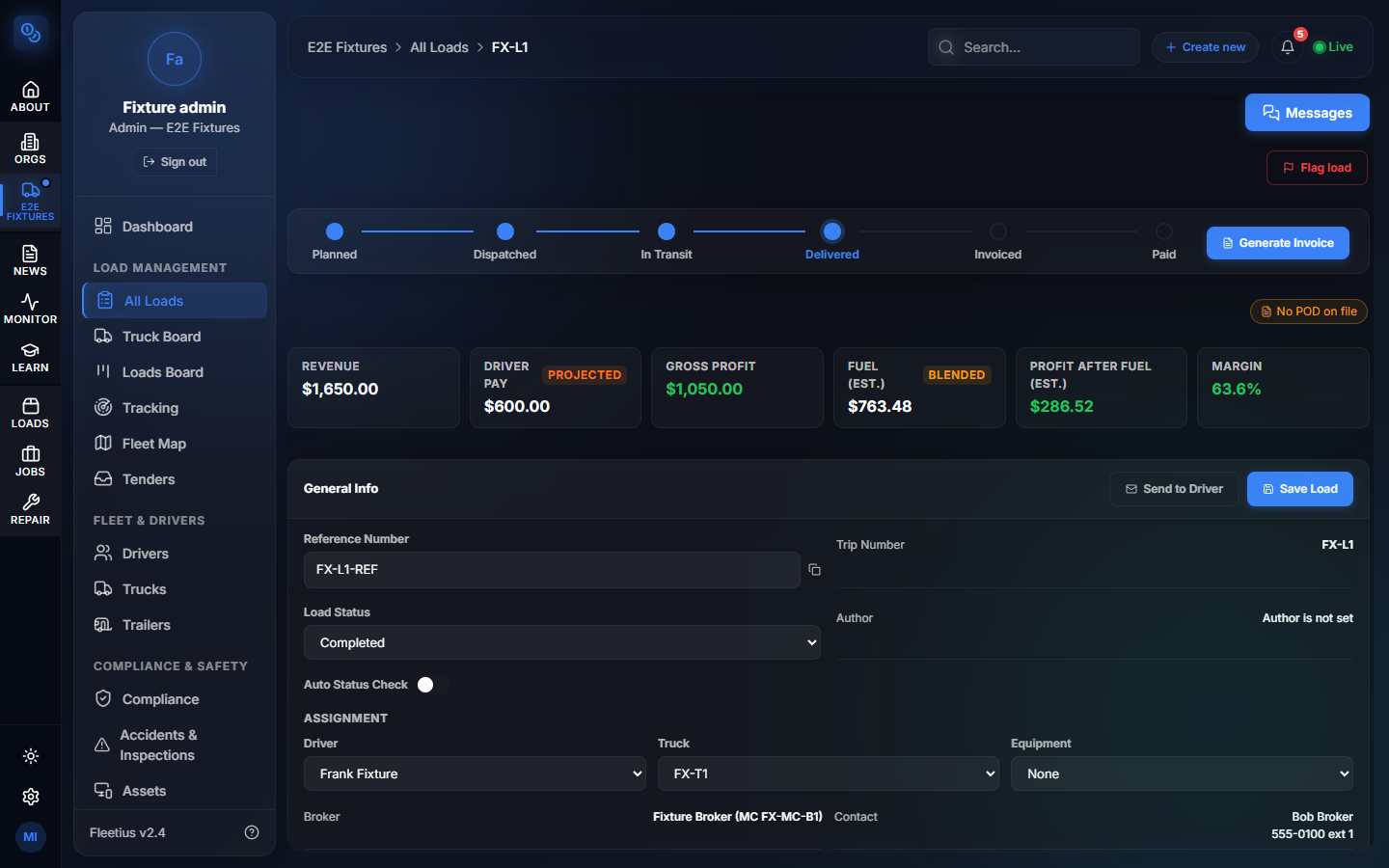
Task: Click the Invoiced step in progress tracker
Action: (x=998, y=241)
